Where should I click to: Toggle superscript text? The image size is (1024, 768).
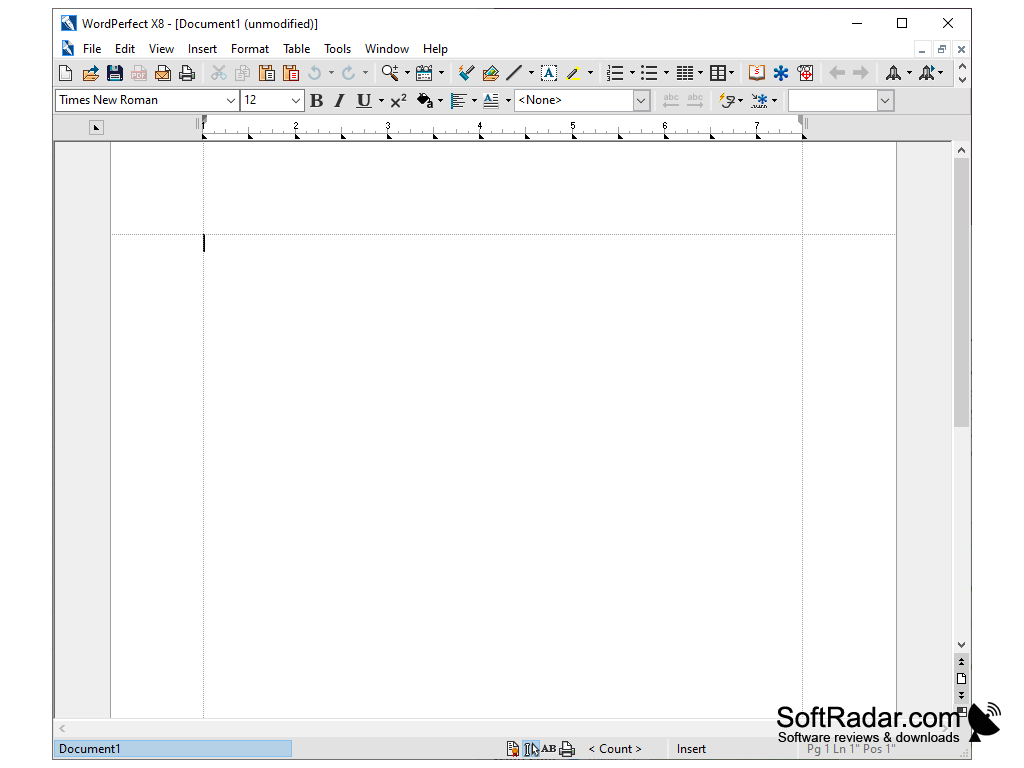click(397, 100)
